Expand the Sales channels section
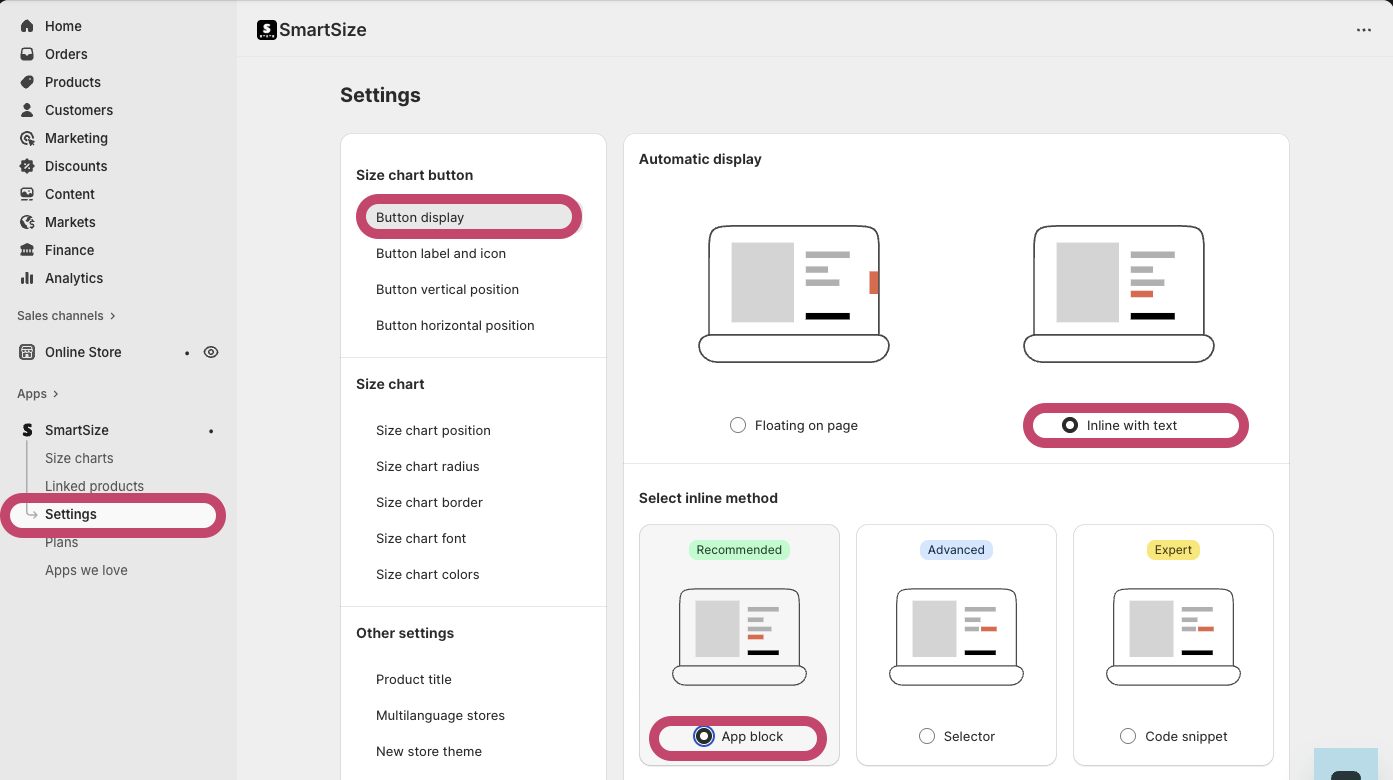1393x780 pixels. click(x=112, y=316)
